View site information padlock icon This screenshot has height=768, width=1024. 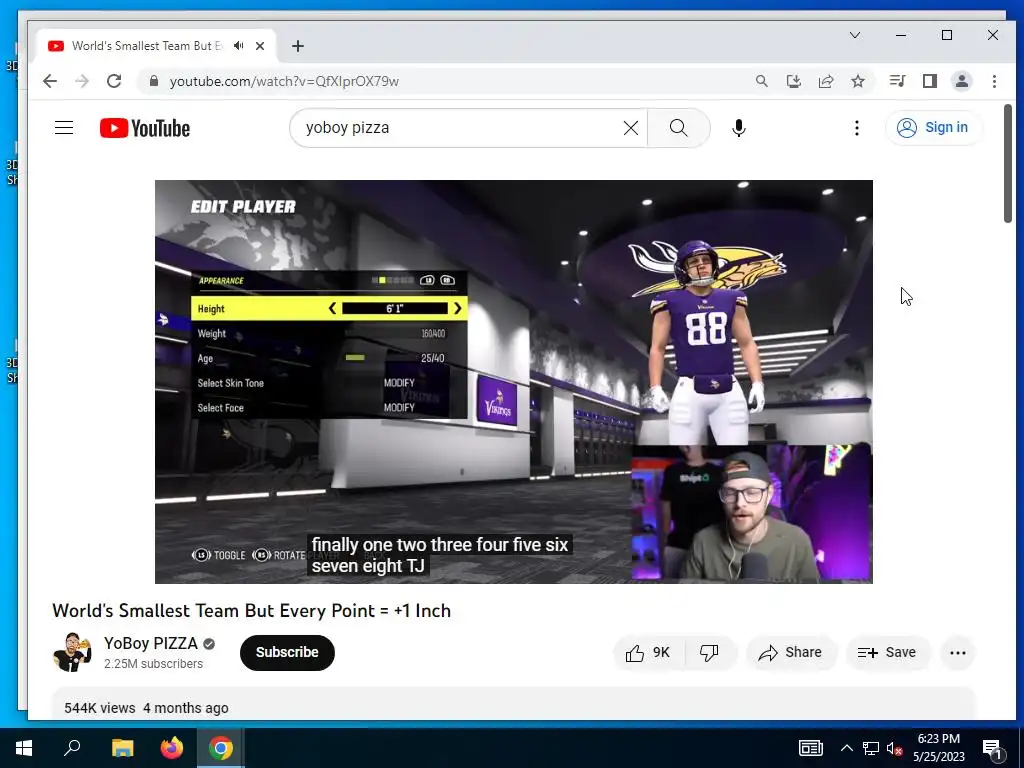153,81
